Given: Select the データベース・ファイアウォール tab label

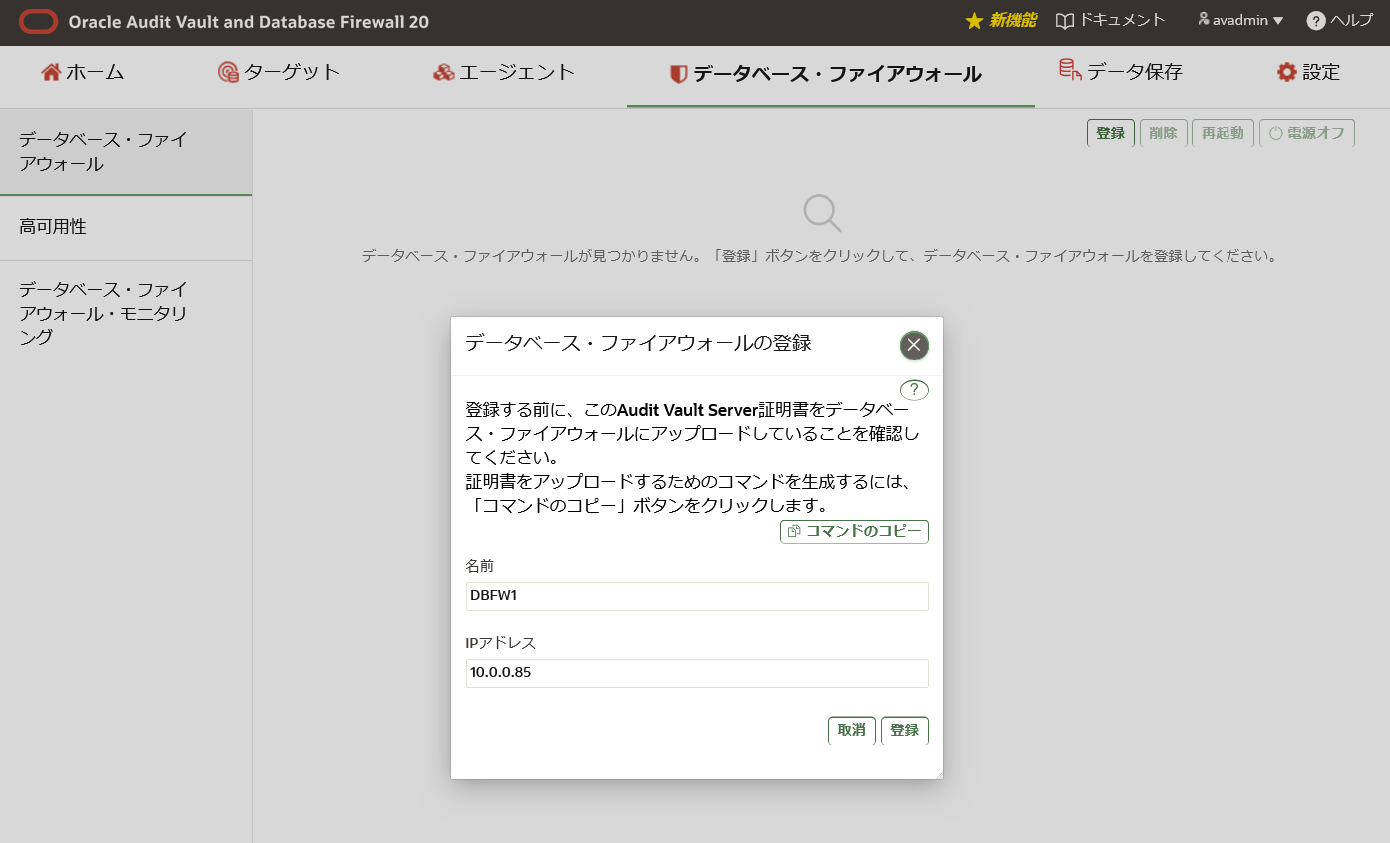Looking at the screenshot, I should [x=837, y=74].
